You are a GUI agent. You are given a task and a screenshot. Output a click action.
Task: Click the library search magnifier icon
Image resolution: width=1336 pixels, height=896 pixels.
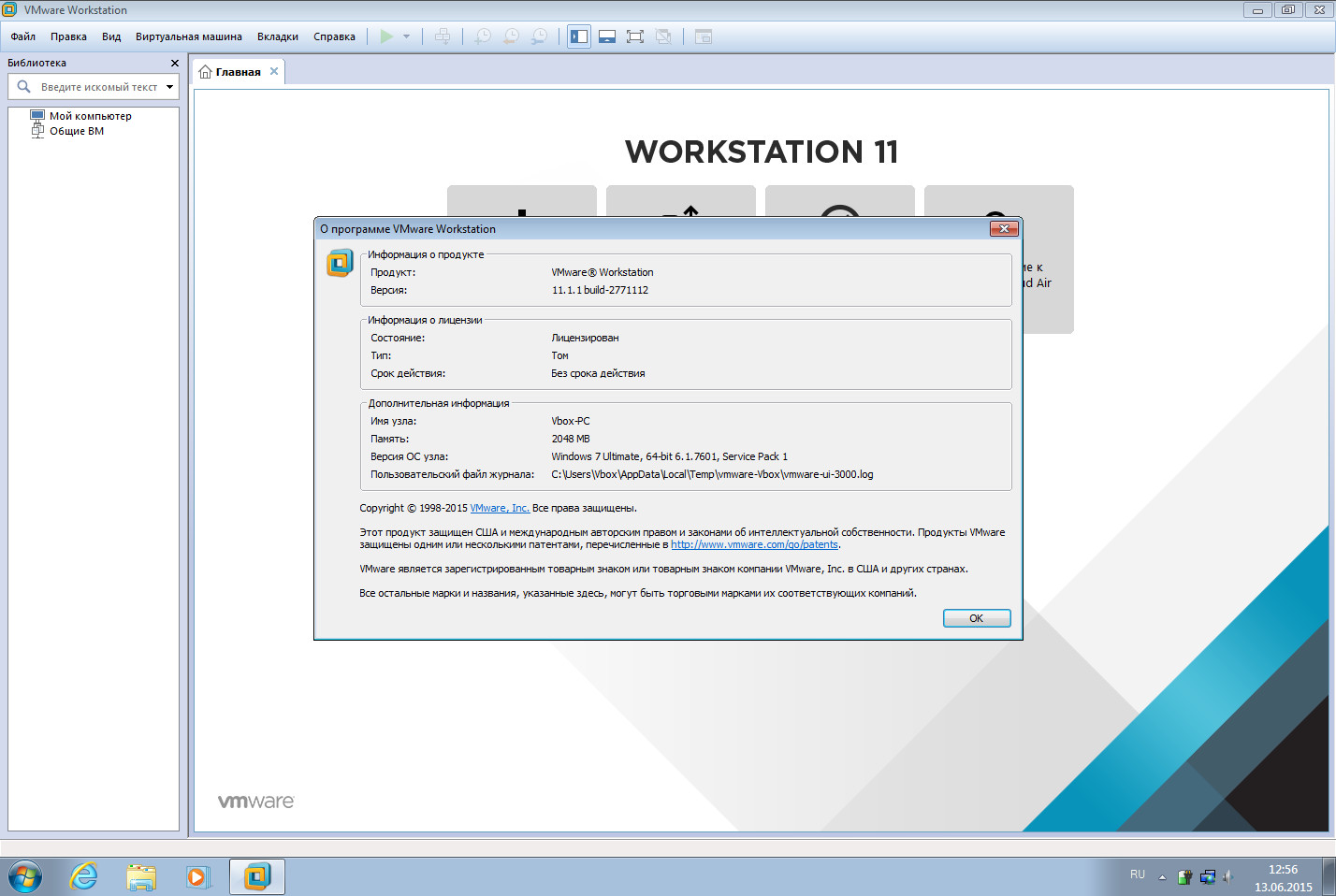coord(24,87)
